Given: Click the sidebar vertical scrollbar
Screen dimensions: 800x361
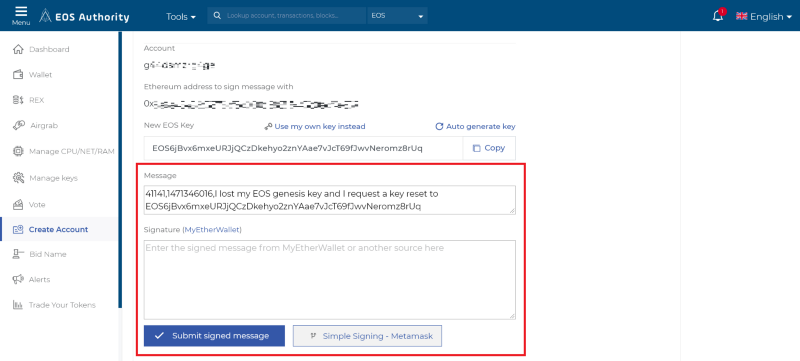Looking at the screenshot, I should 120,170.
